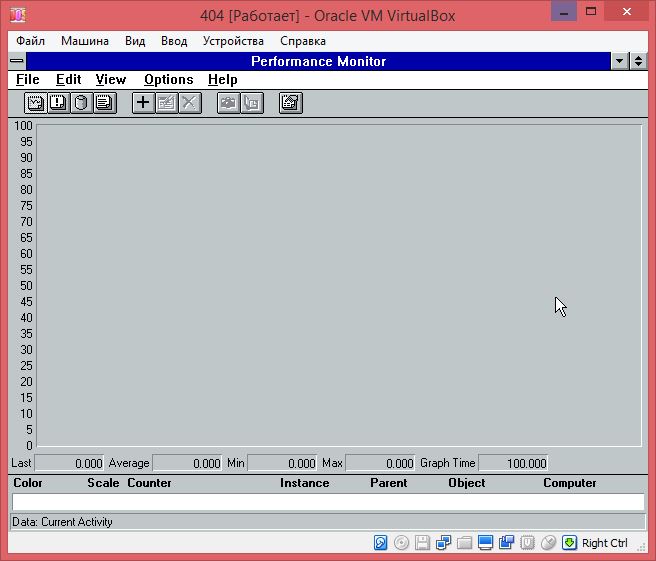Open the Ввод menu in VirtualBox
The width and height of the screenshot is (656, 561).
click(x=174, y=41)
